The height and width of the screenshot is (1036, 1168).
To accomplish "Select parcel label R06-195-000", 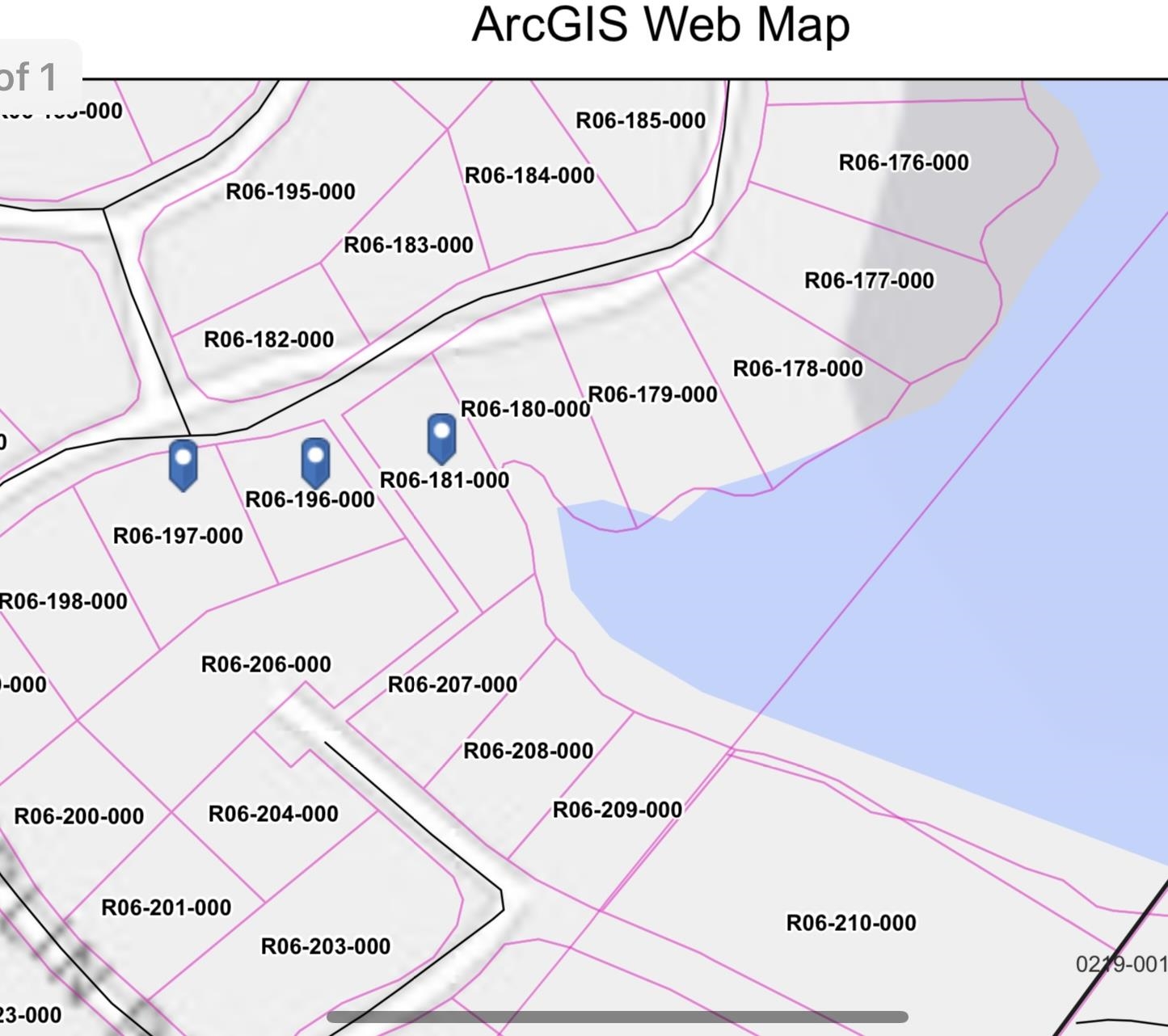I will click(x=290, y=192).
